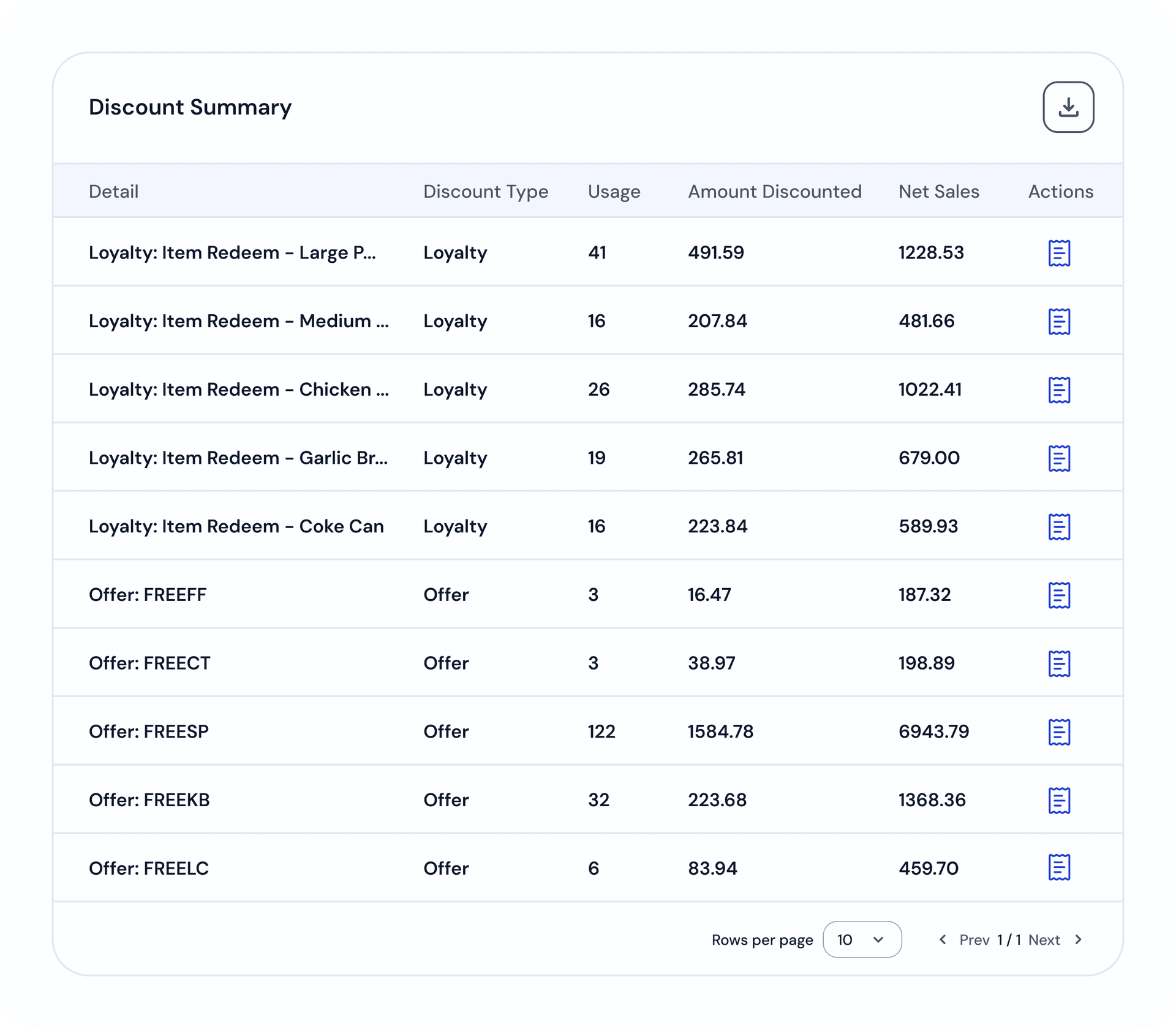Expand the Rows per page dropdown
1176x1028 pixels.
[862, 939]
